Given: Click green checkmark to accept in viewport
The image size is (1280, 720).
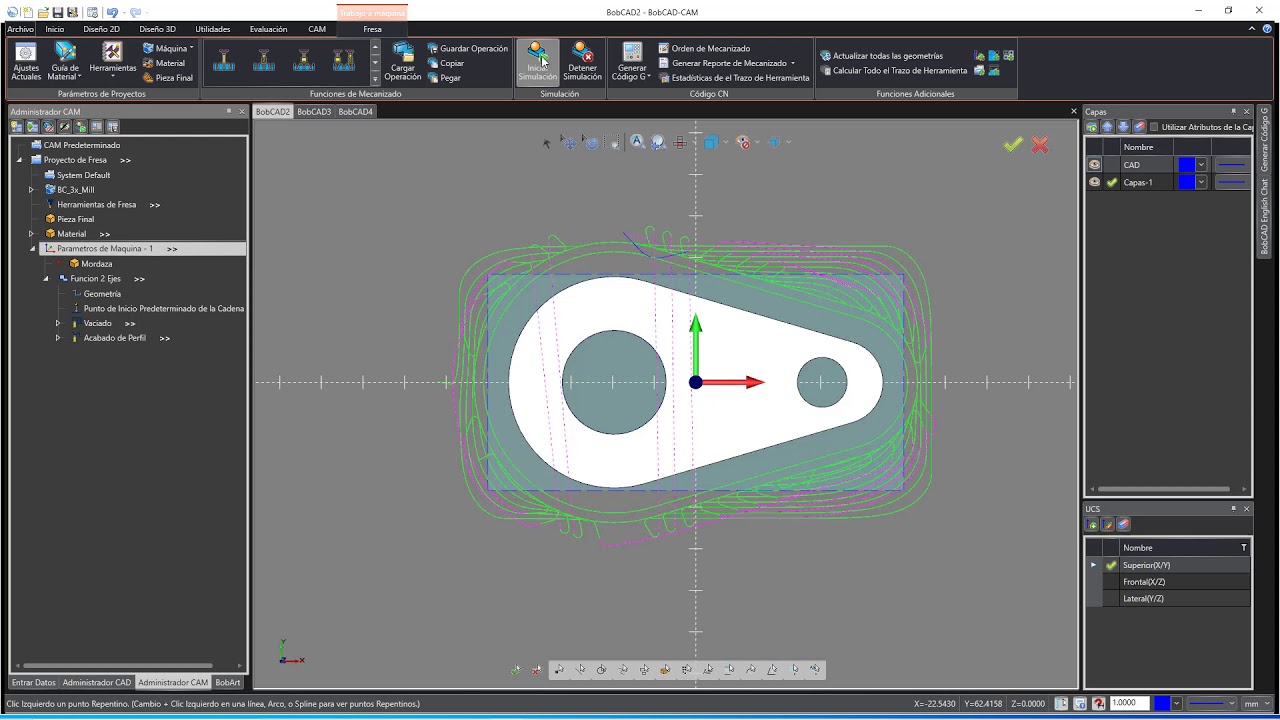Looking at the screenshot, I should pos(1014,145).
